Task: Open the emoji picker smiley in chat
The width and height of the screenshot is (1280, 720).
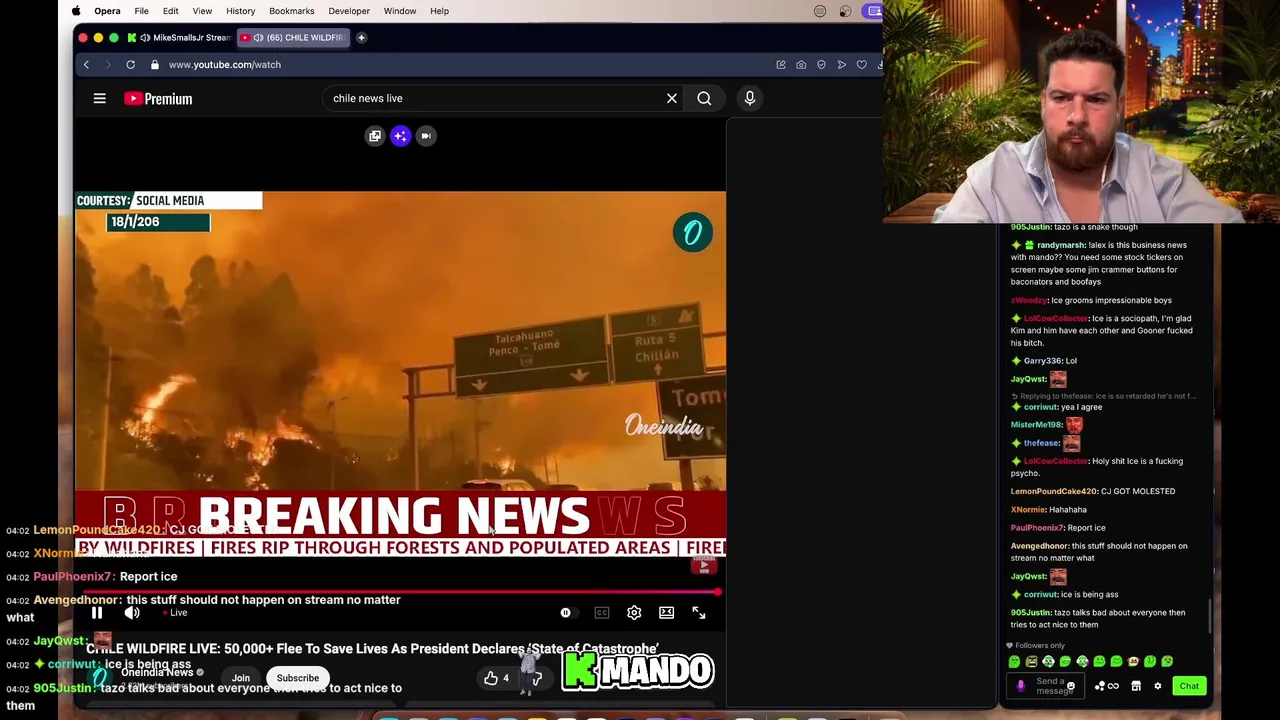Action: [x=1071, y=687]
